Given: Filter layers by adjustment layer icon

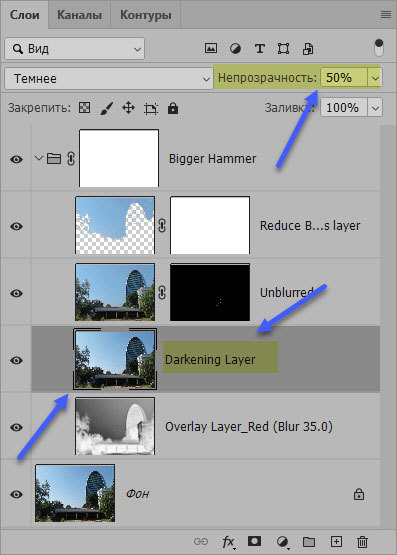Looking at the screenshot, I should (235, 48).
